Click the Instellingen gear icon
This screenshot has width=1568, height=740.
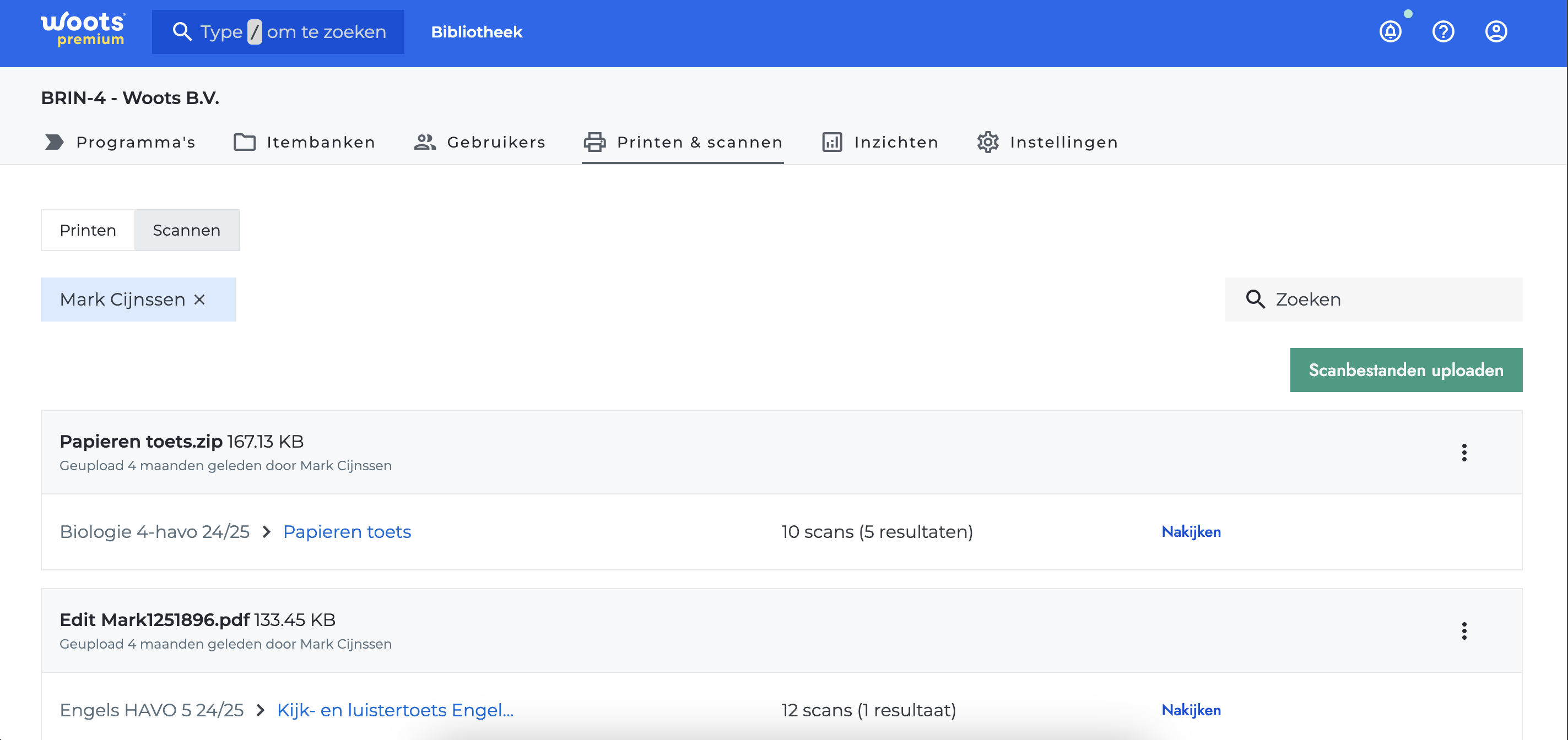point(987,143)
